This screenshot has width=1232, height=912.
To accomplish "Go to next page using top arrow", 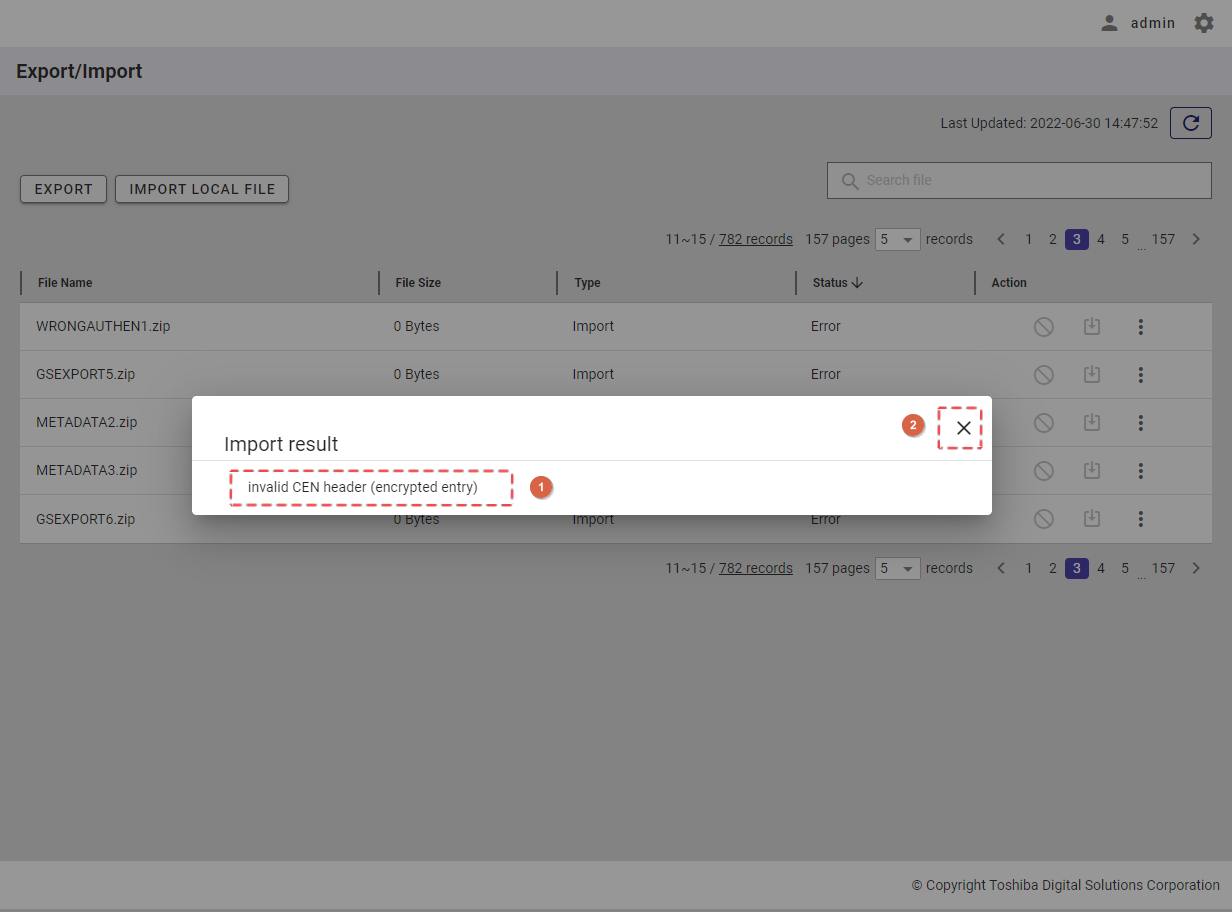I will (x=1196, y=240).
